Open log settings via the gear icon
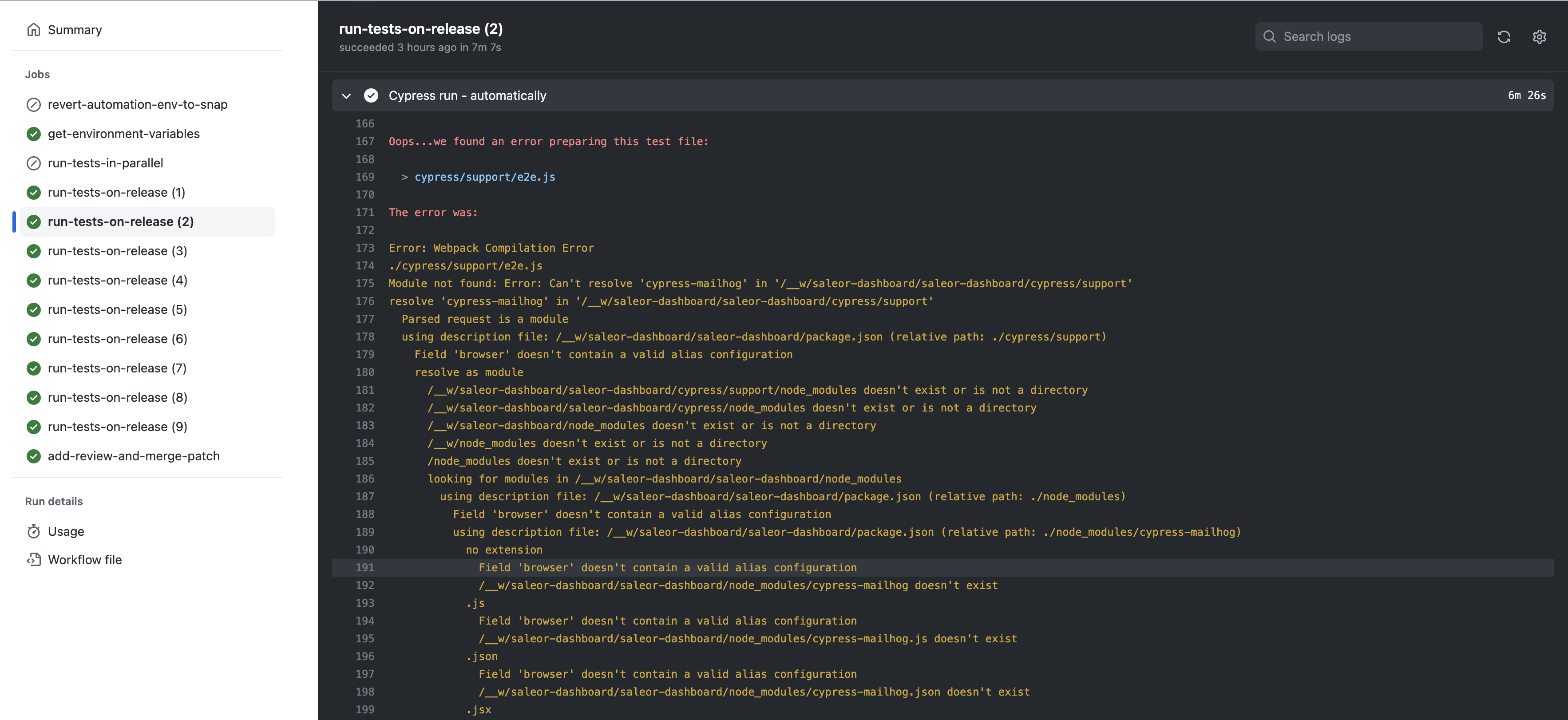Image resolution: width=1568 pixels, height=720 pixels. (x=1540, y=36)
